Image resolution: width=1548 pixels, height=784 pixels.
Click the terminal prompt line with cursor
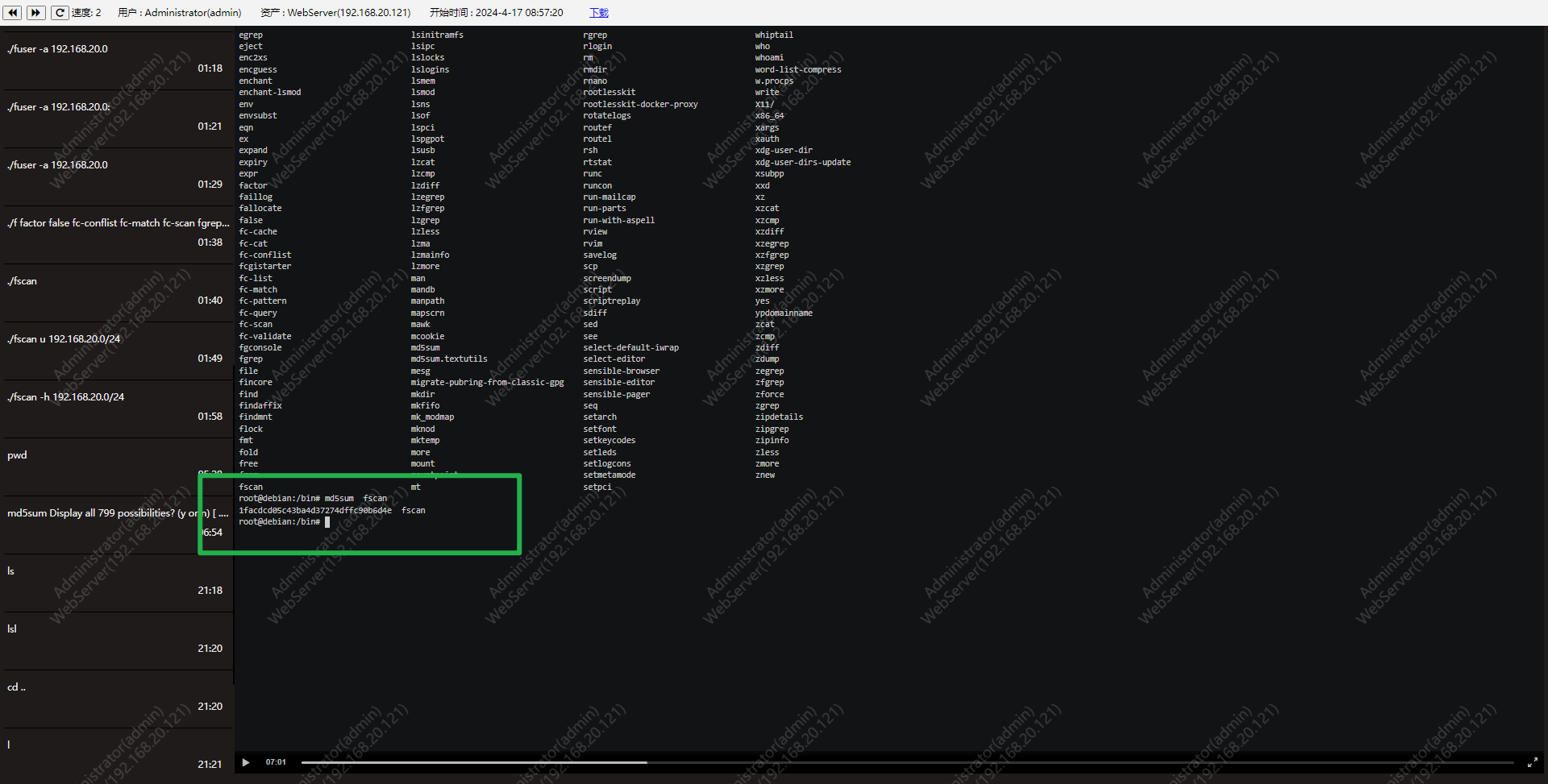(x=284, y=522)
